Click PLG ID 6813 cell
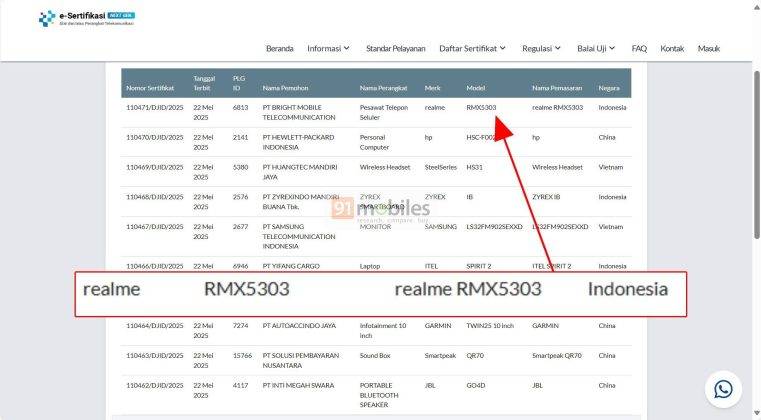Screen dimensions: 761x420 click(240, 108)
